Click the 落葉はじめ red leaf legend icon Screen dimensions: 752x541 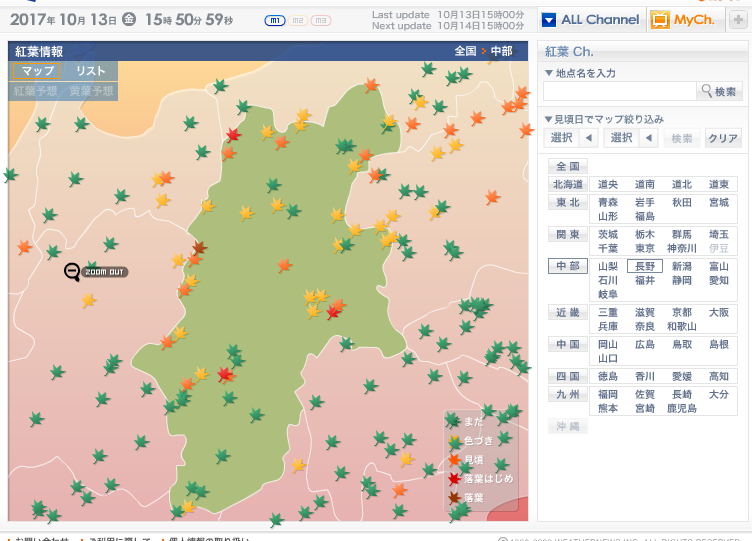coord(454,479)
